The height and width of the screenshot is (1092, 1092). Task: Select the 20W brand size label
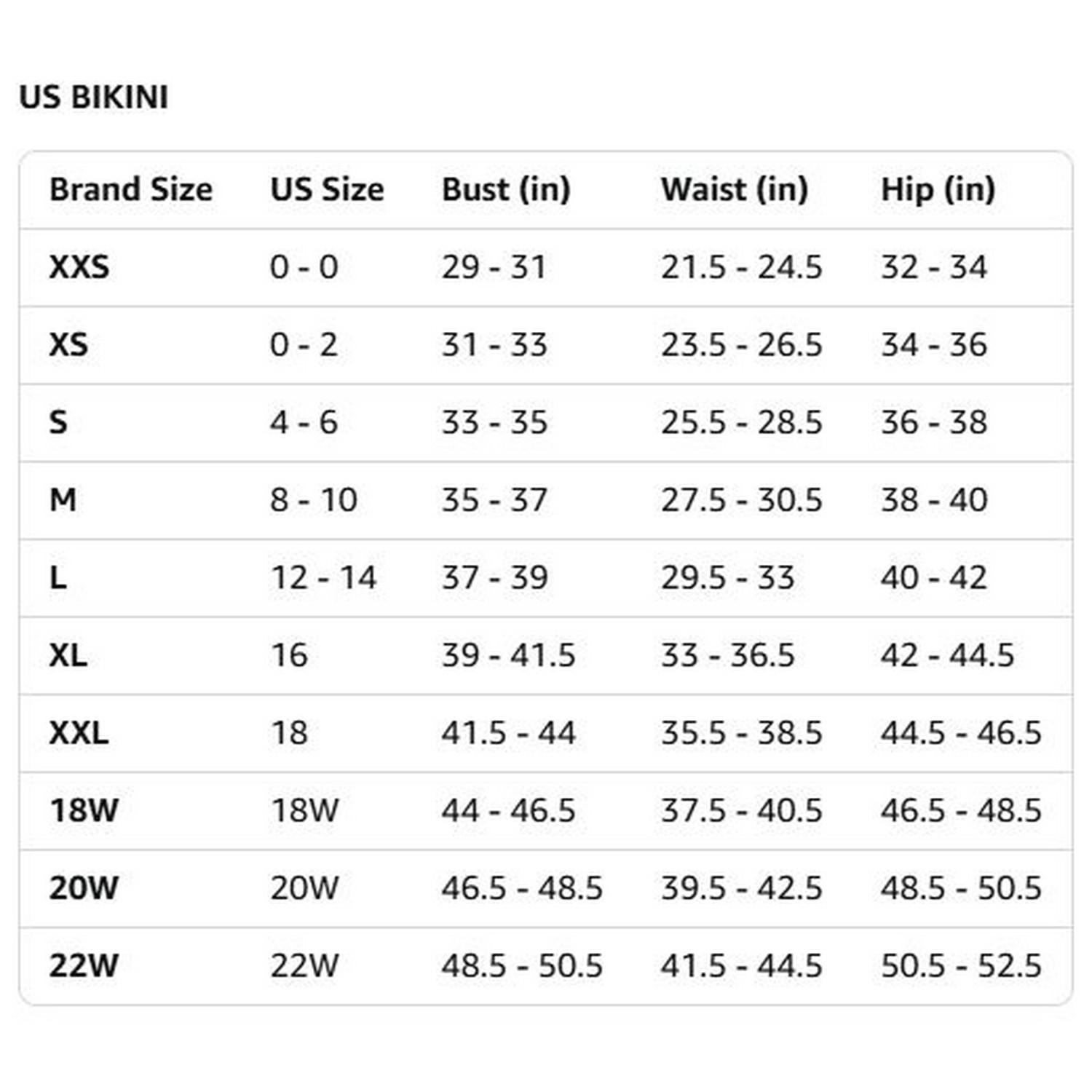[84, 888]
